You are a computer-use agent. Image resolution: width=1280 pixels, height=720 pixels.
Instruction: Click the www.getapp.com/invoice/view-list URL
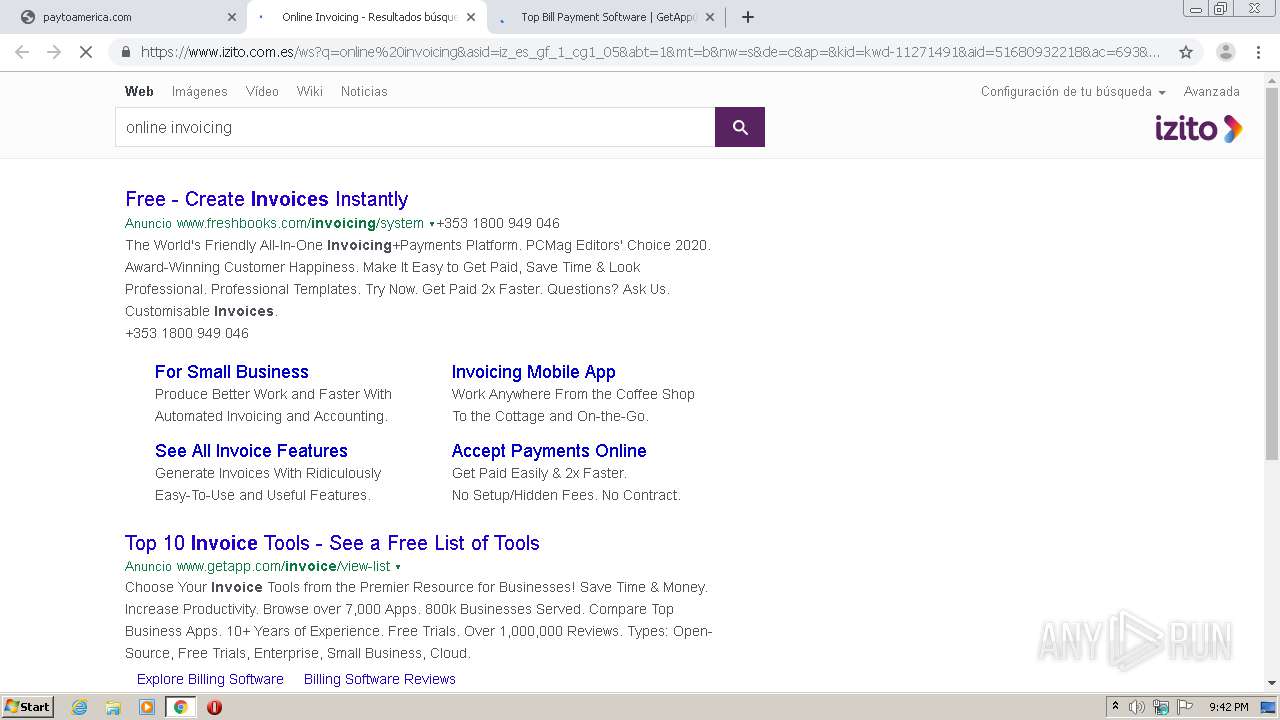click(x=283, y=566)
